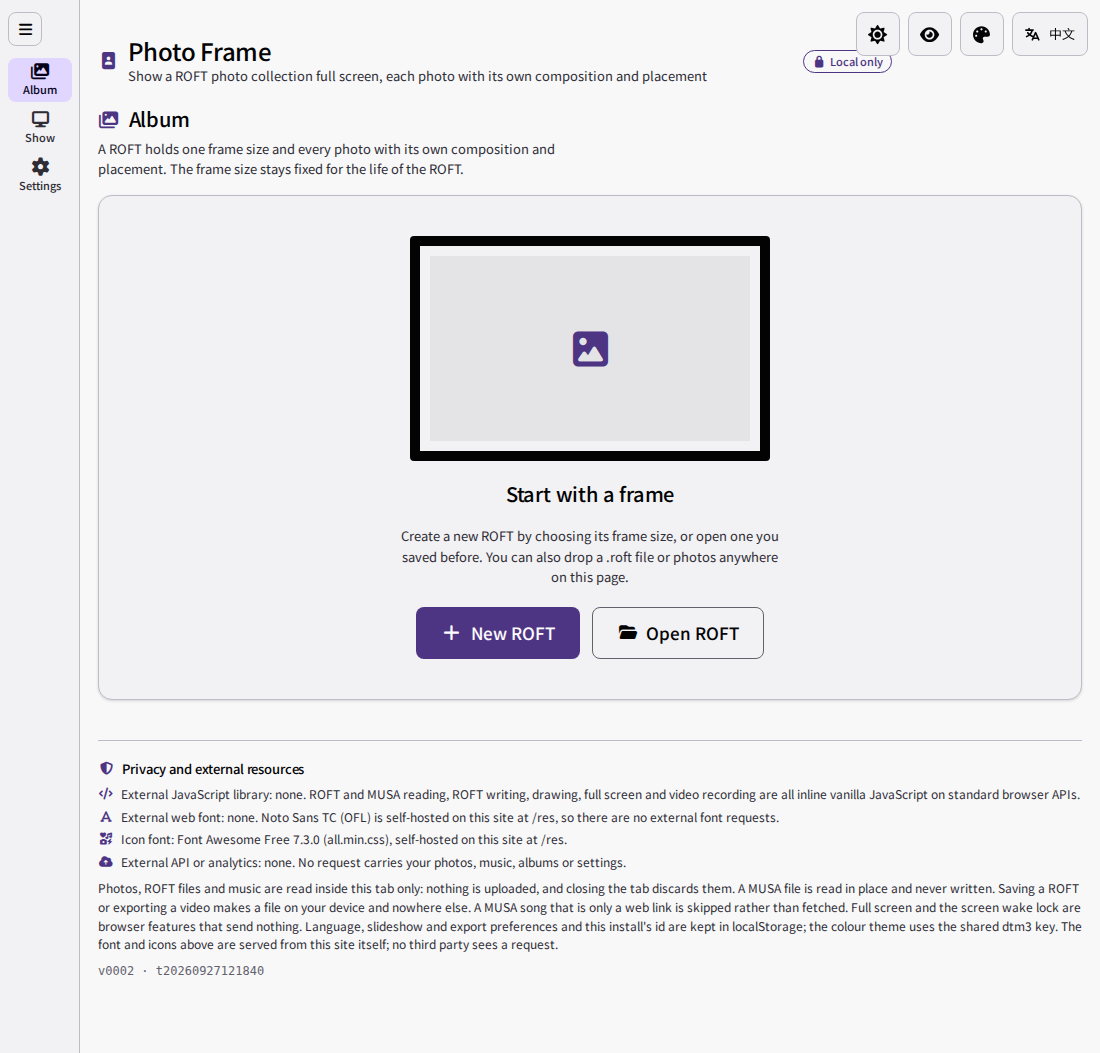Click the empty photo frame preview
The image size is (1100, 1053).
point(590,349)
